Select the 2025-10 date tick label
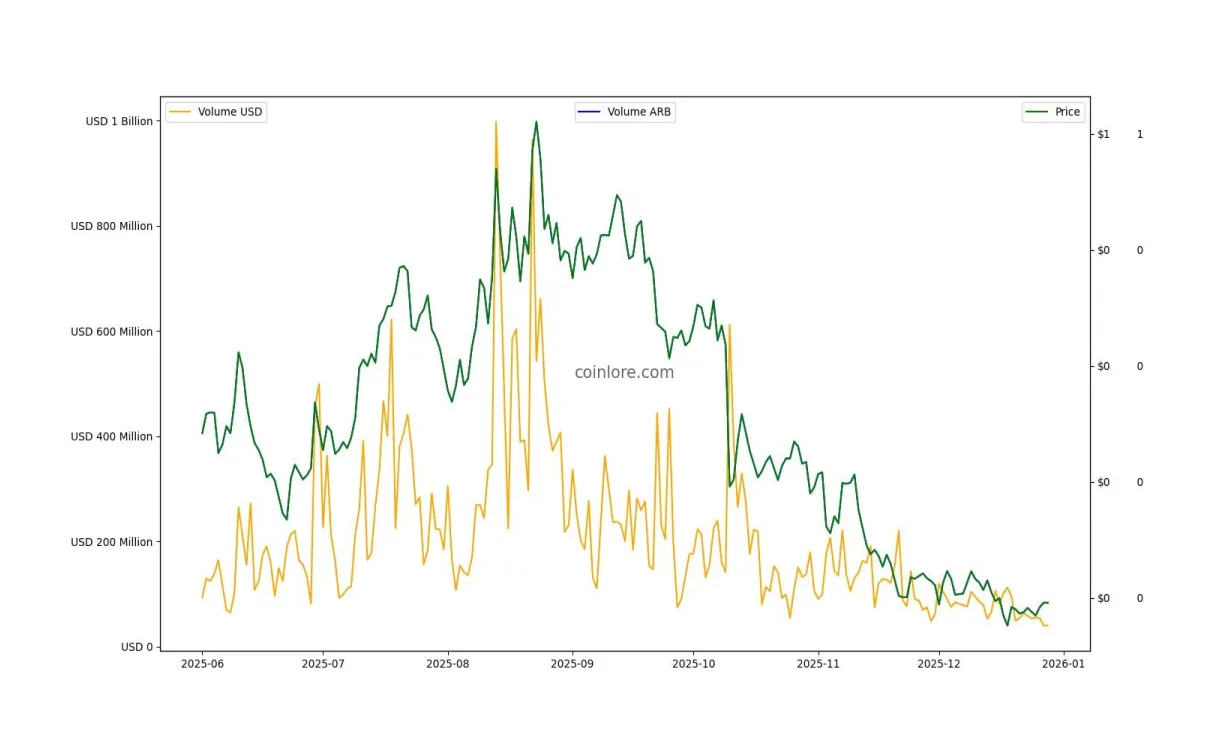 (694, 663)
